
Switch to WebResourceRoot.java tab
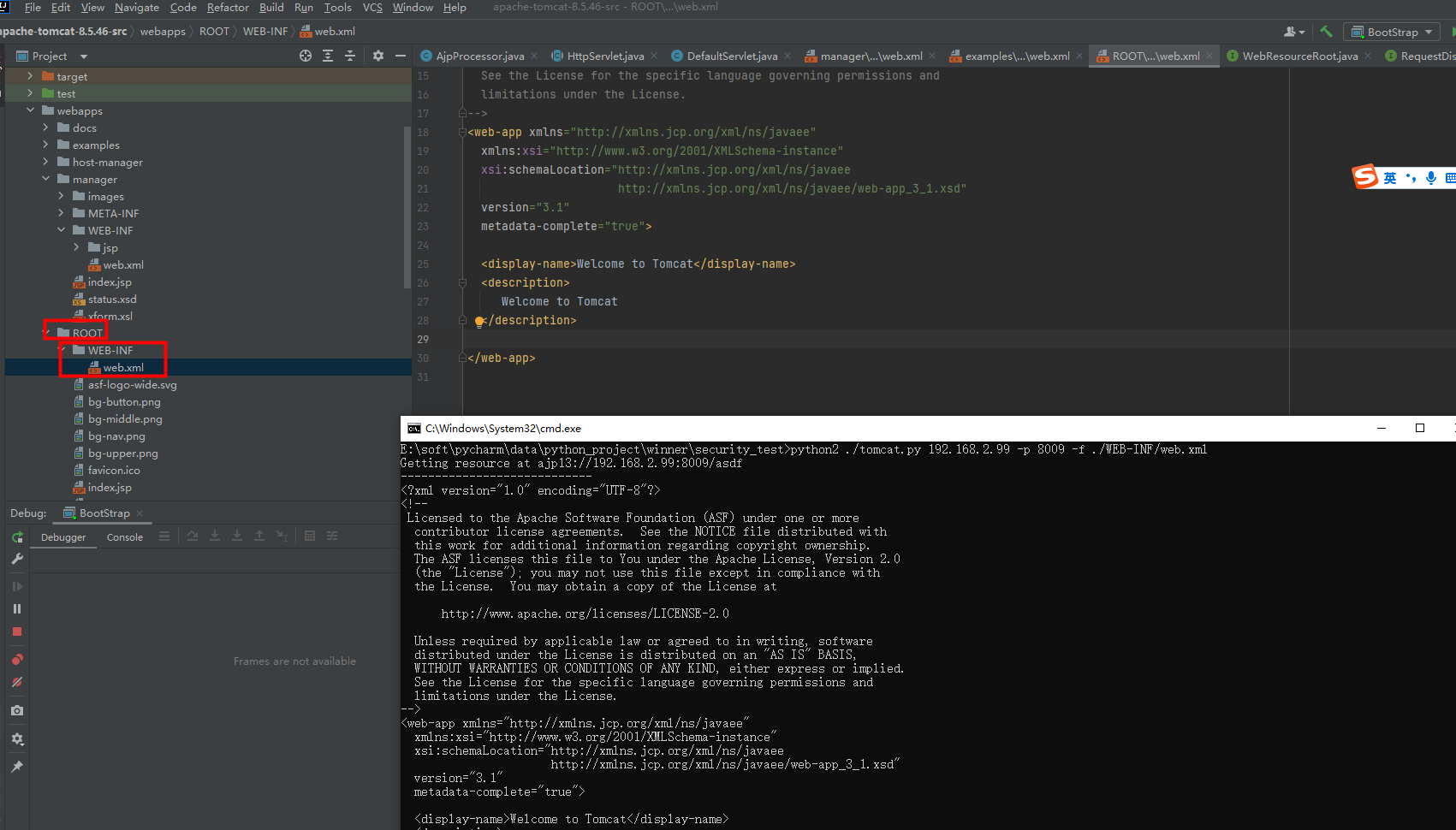pyautogui.click(x=1299, y=56)
